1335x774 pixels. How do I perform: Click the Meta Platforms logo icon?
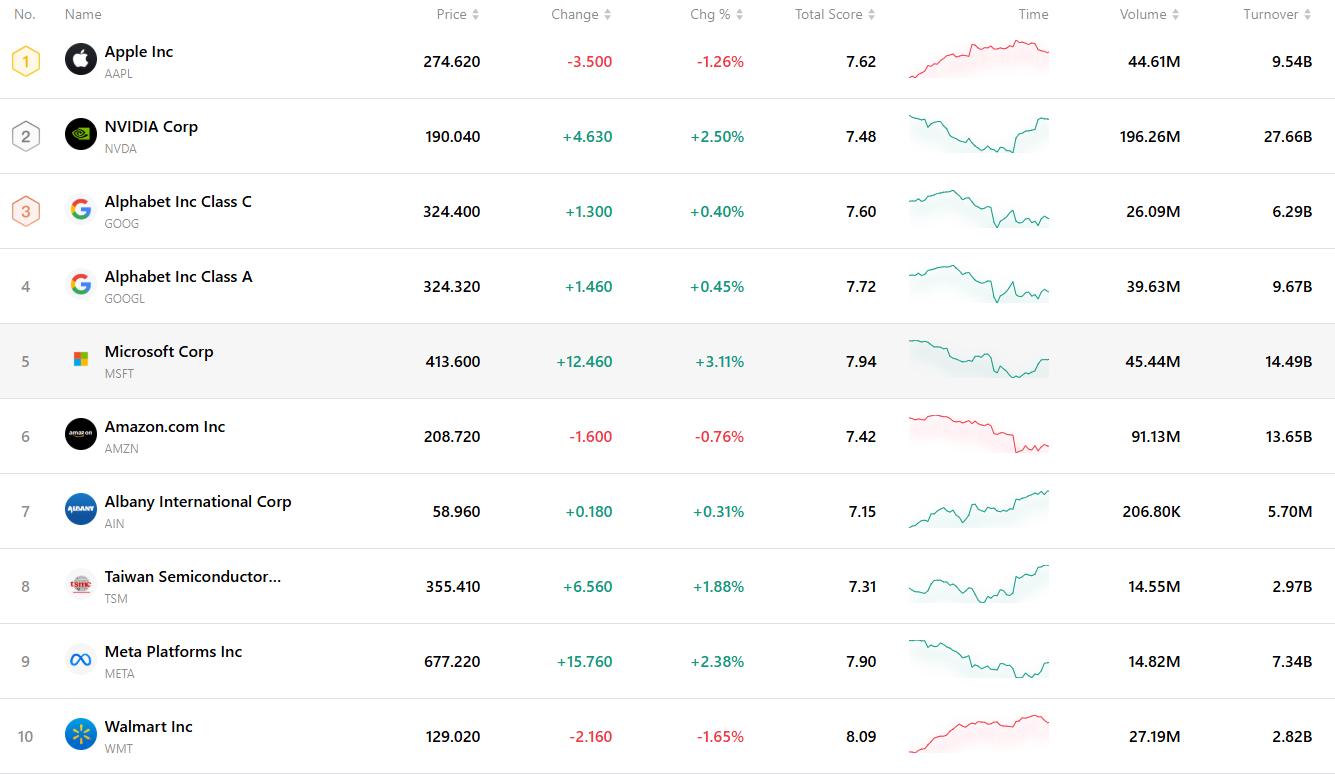point(81,660)
